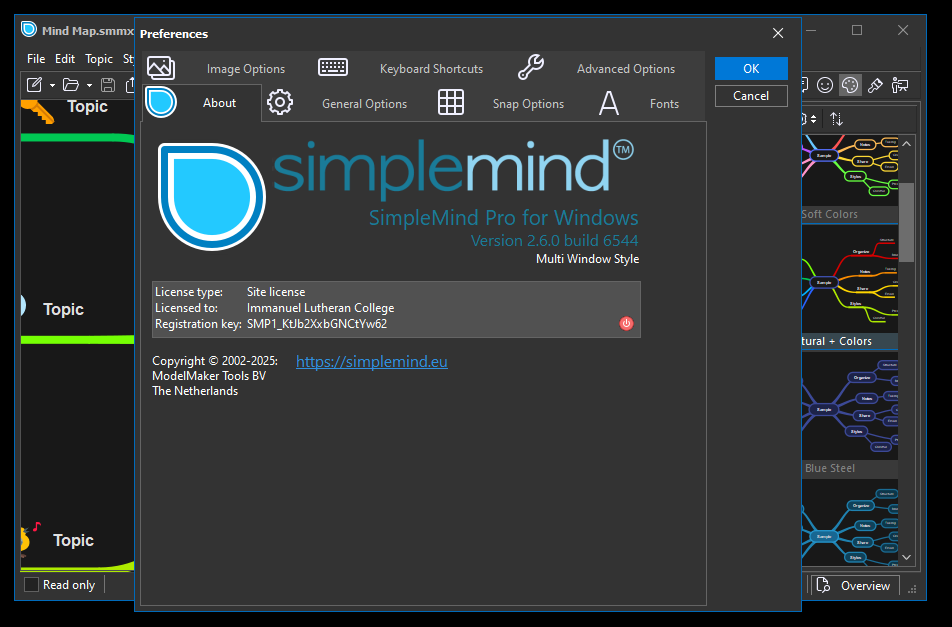This screenshot has height=627, width=952.
Task: Click the floppy disk save icon
Action: (x=108, y=85)
